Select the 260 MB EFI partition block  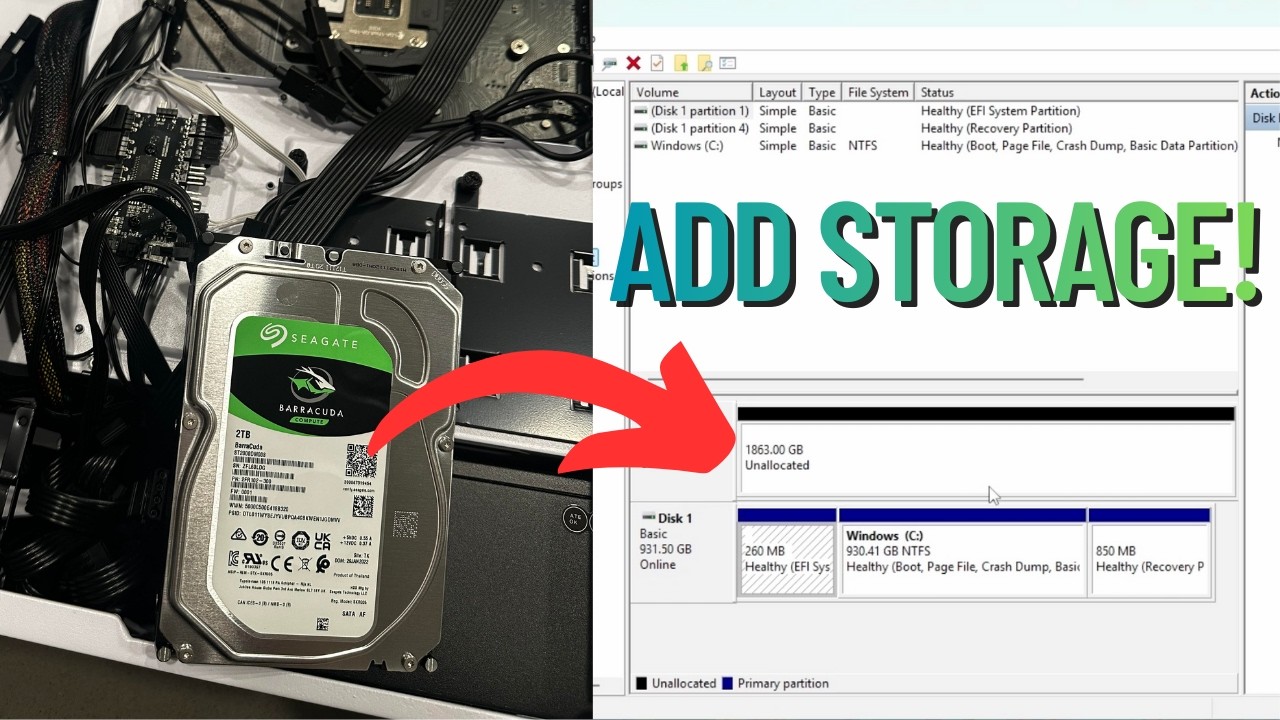pos(787,552)
